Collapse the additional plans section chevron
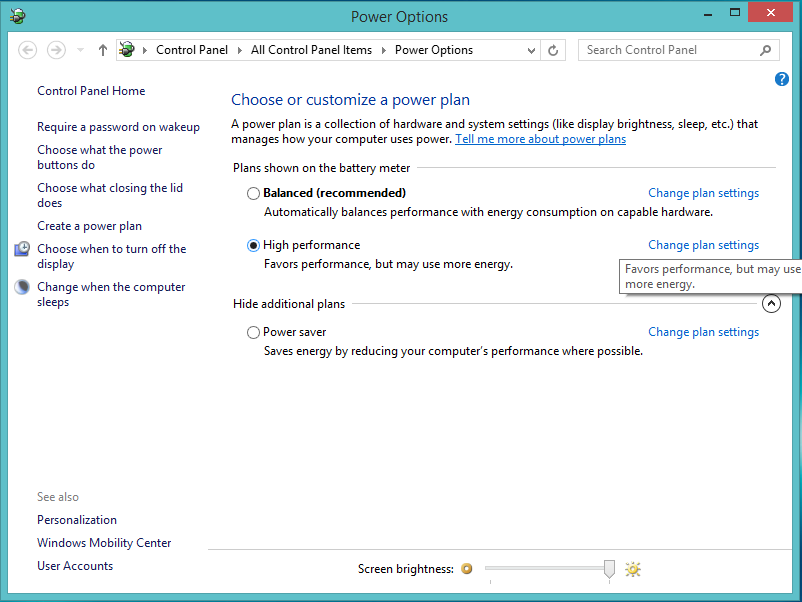Image resolution: width=802 pixels, height=602 pixels. [x=771, y=303]
